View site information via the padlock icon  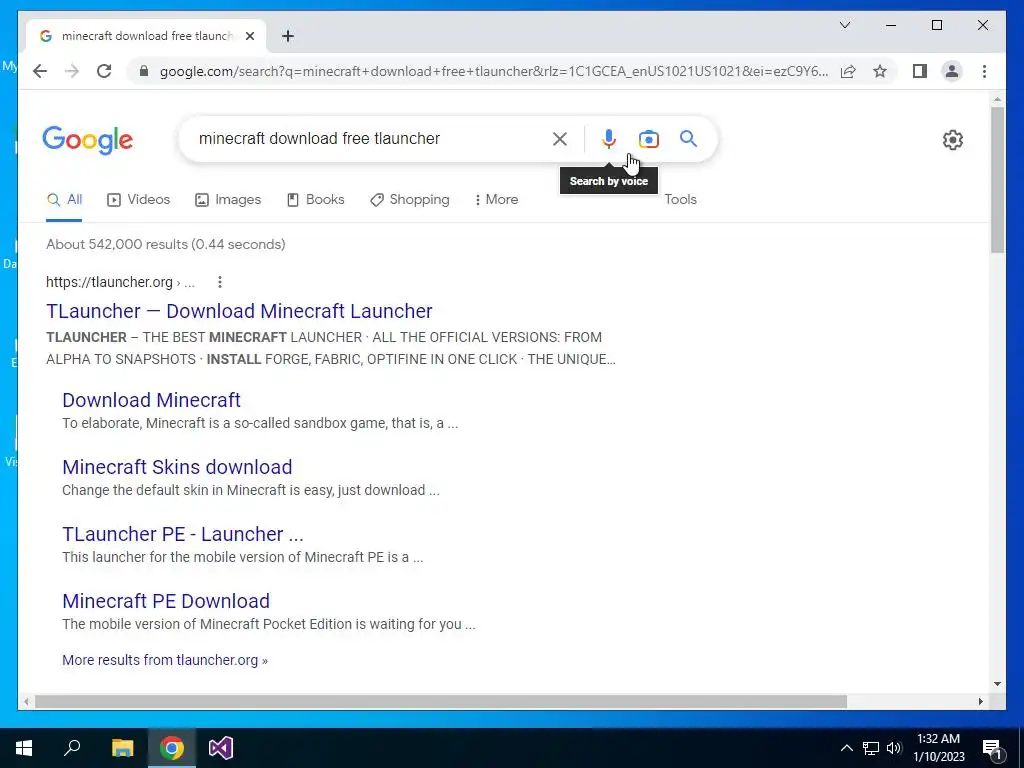pyautogui.click(x=144, y=71)
